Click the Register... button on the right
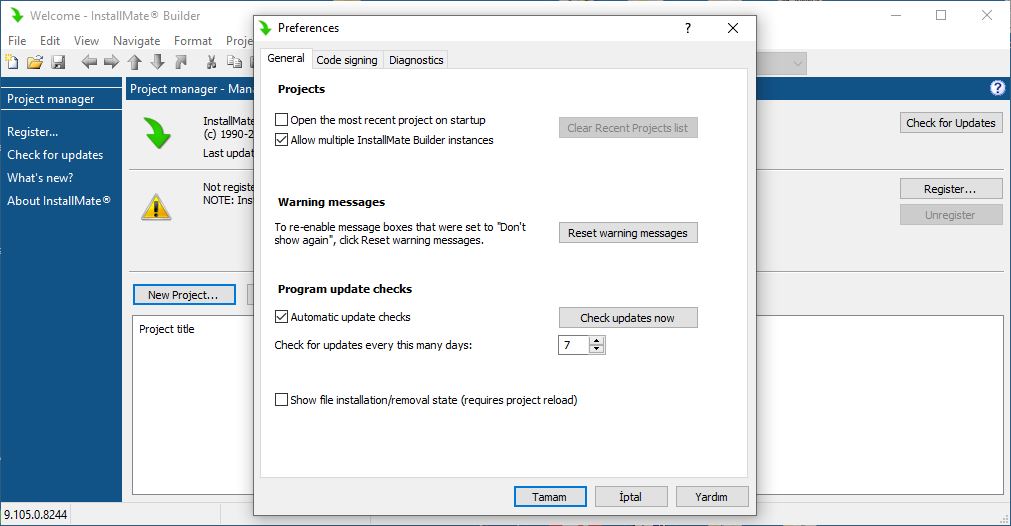 951,189
